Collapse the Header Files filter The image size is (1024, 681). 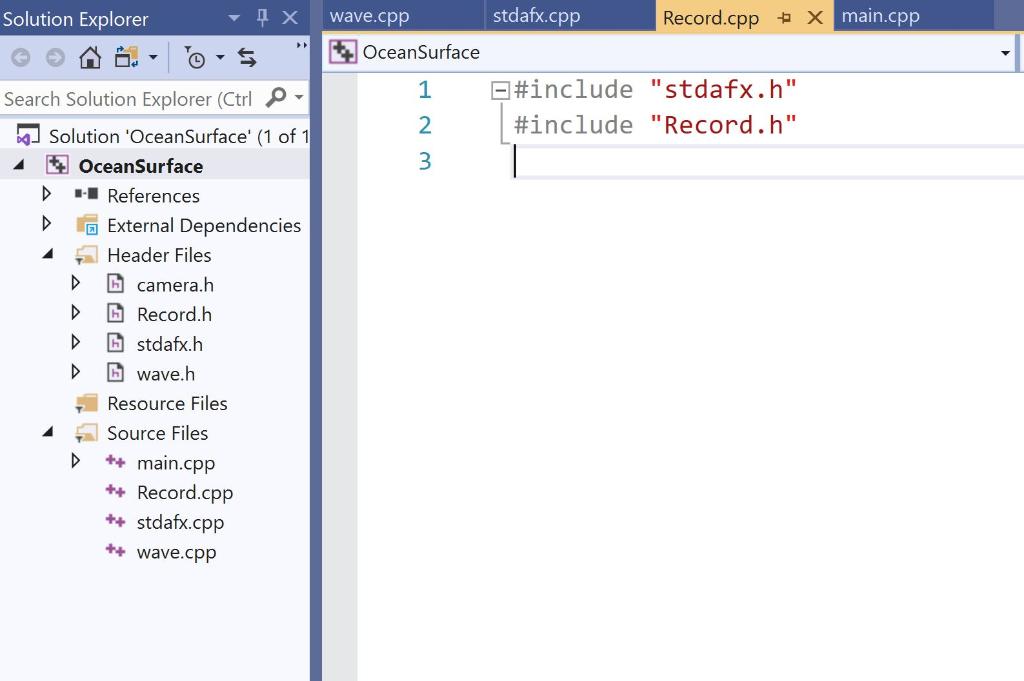point(48,254)
